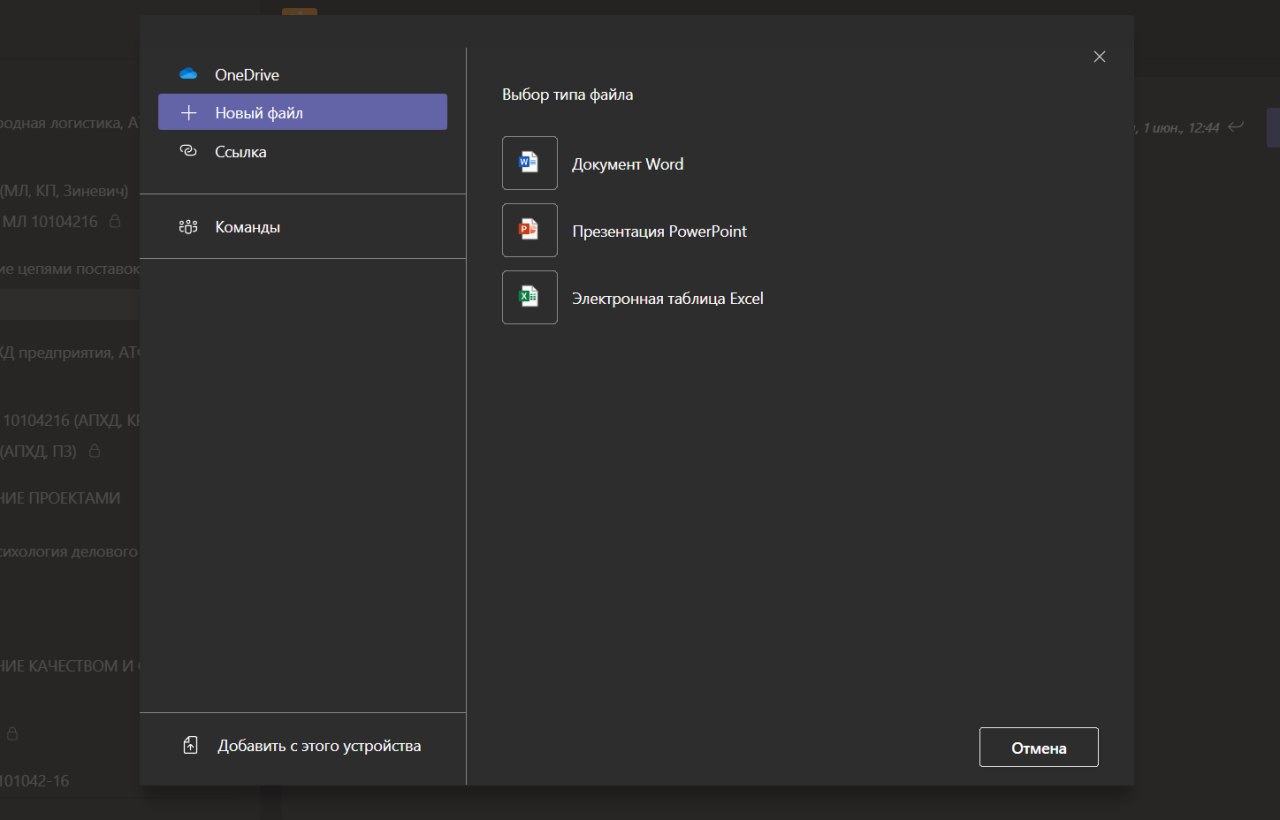Close the file picker dialog with X
This screenshot has height=820, width=1280.
click(x=1099, y=57)
